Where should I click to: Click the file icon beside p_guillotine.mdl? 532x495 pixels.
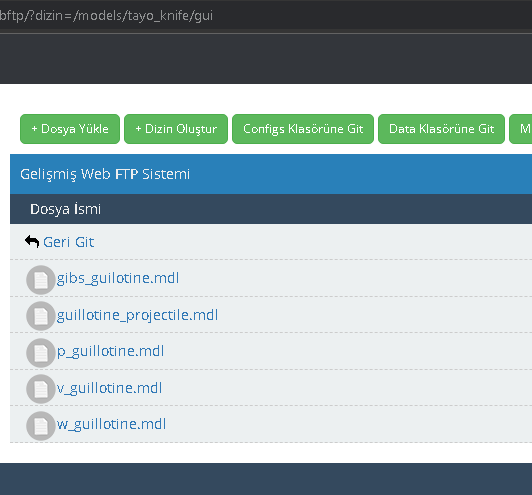coord(41,353)
